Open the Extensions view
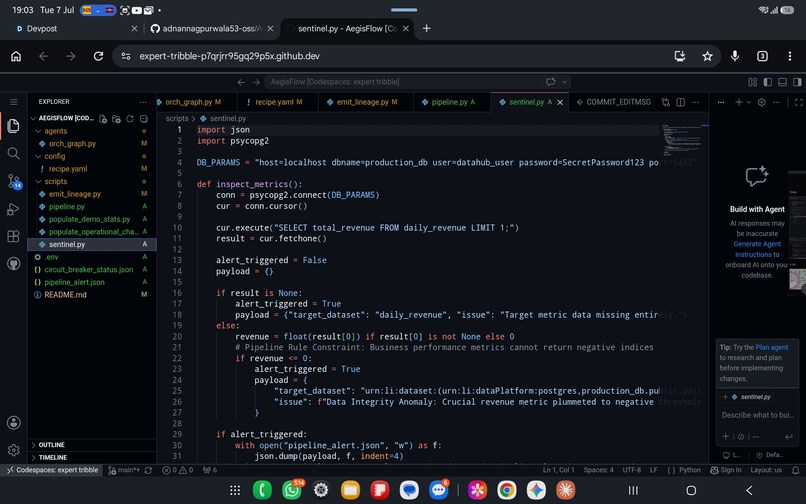 [x=13, y=236]
